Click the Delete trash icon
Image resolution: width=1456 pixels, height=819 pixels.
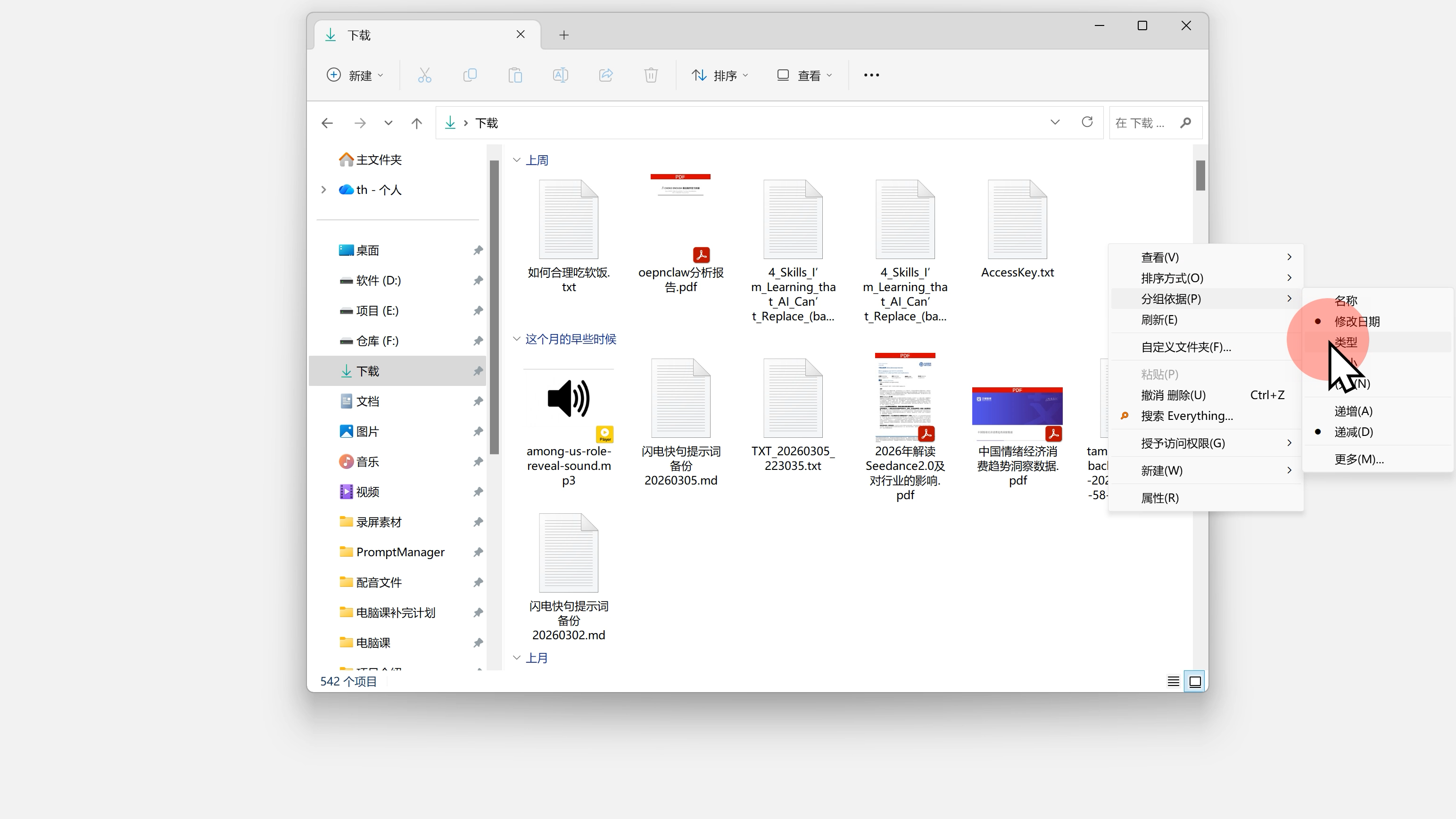(651, 75)
